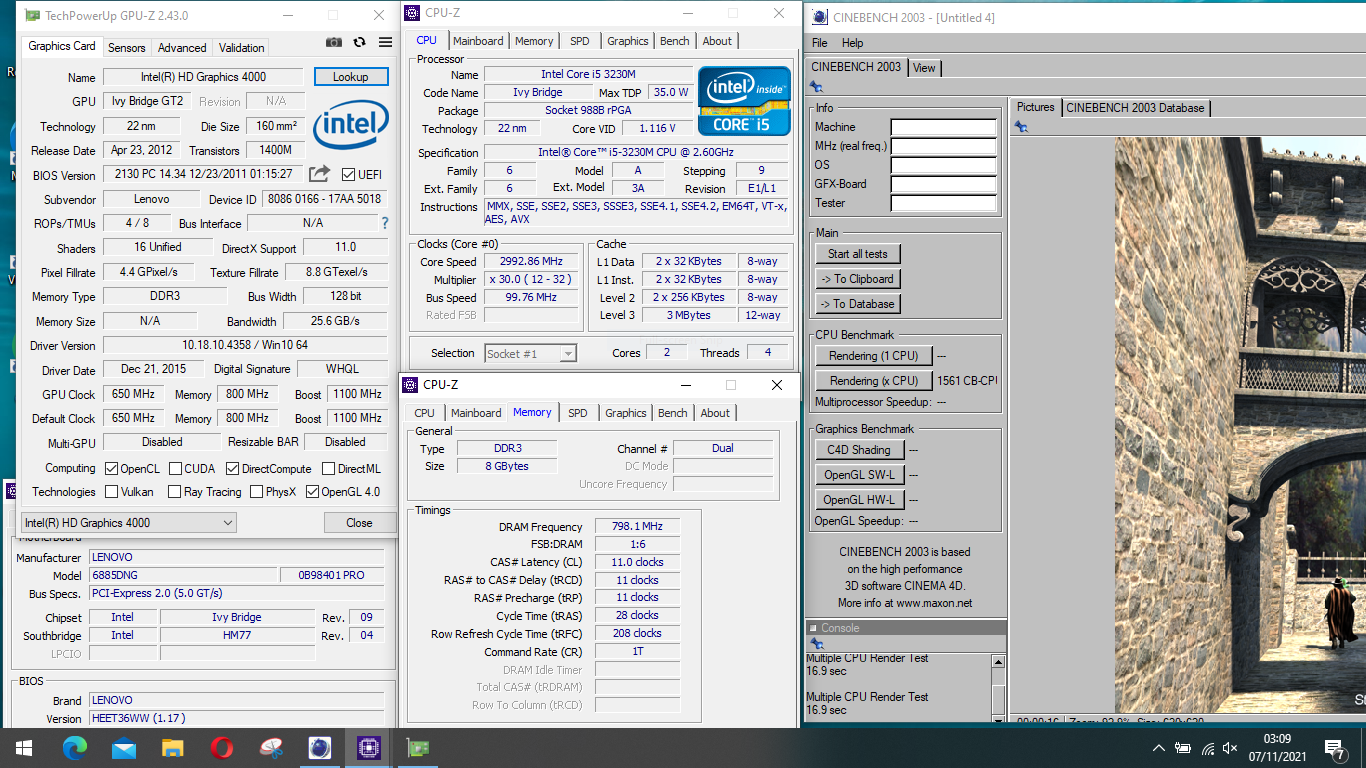
Task: Click the battery power tray icon
Action: [x=1183, y=748]
